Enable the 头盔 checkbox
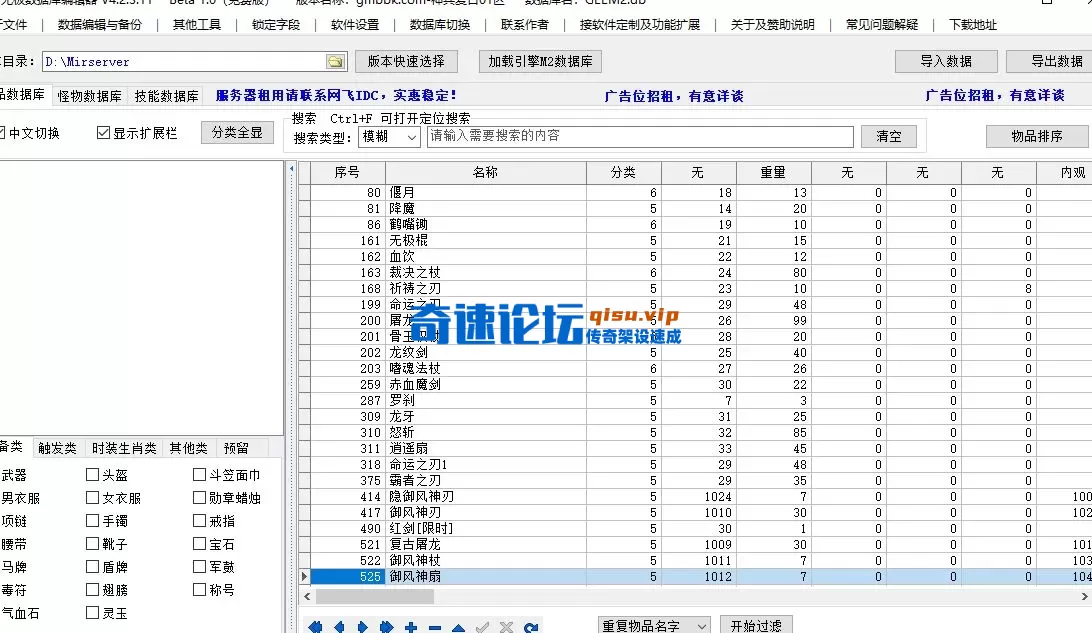Viewport: 1092px width, 633px height. coord(90,474)
